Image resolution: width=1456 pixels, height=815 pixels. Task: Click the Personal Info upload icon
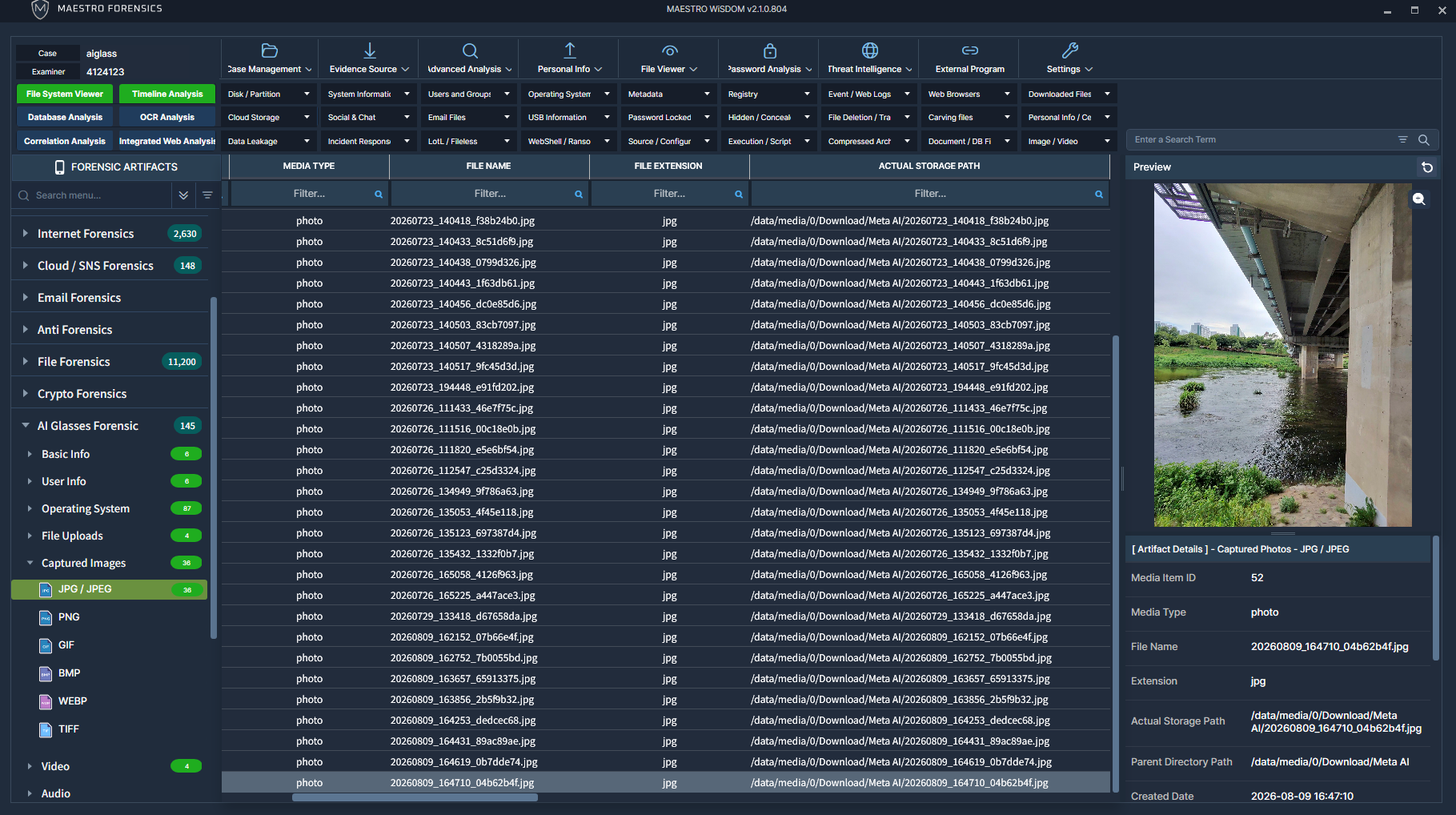click(570, 51)
